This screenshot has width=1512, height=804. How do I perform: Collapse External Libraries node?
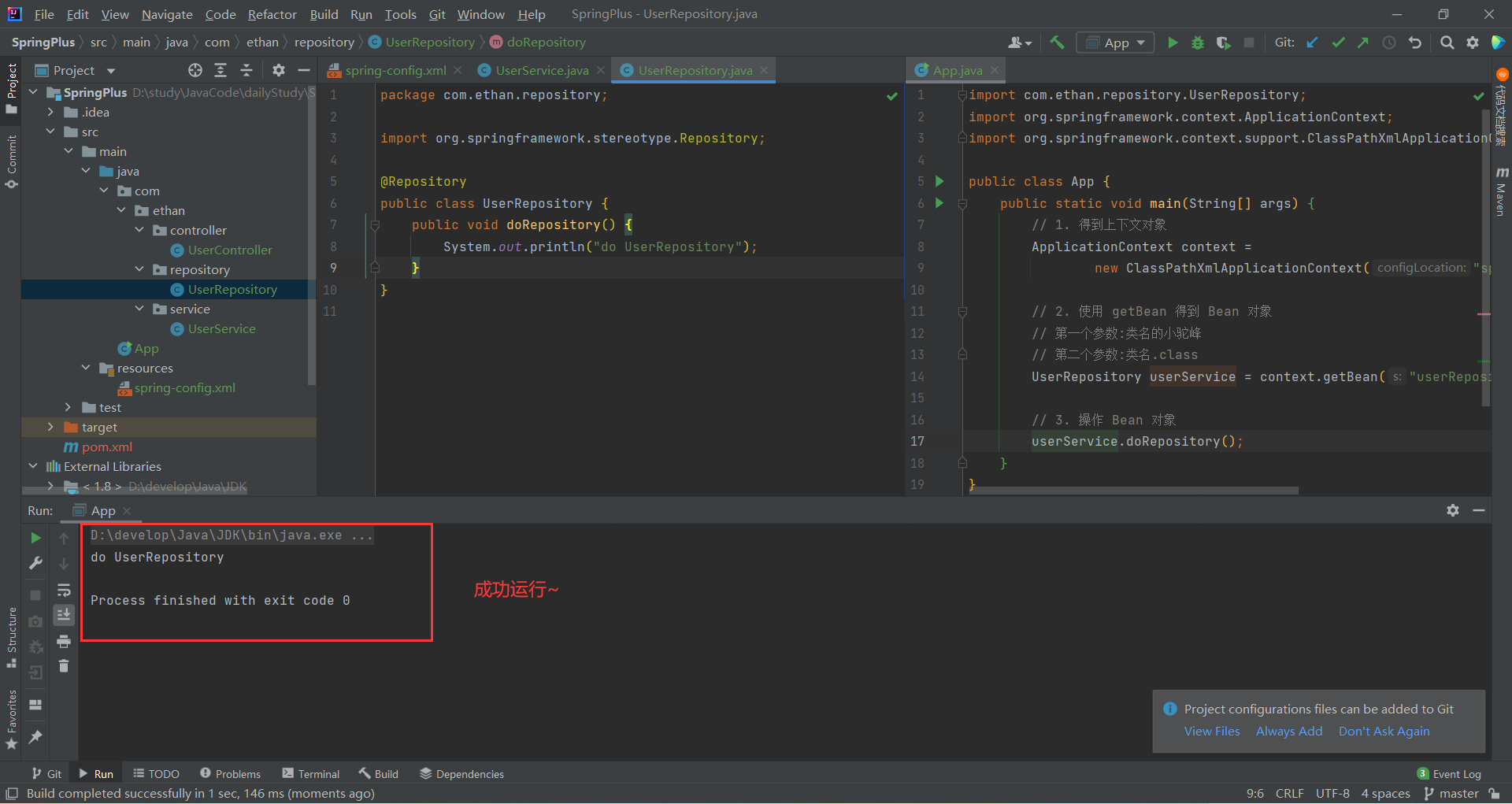click(x=33, y=466)
